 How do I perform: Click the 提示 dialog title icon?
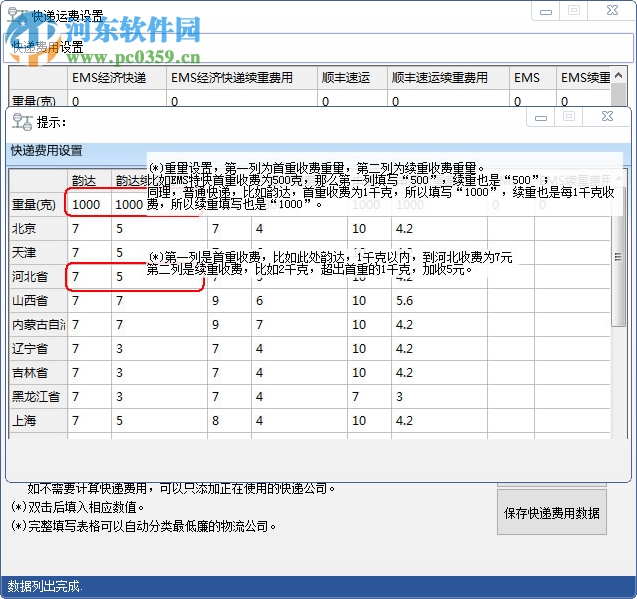click(22, 122)
